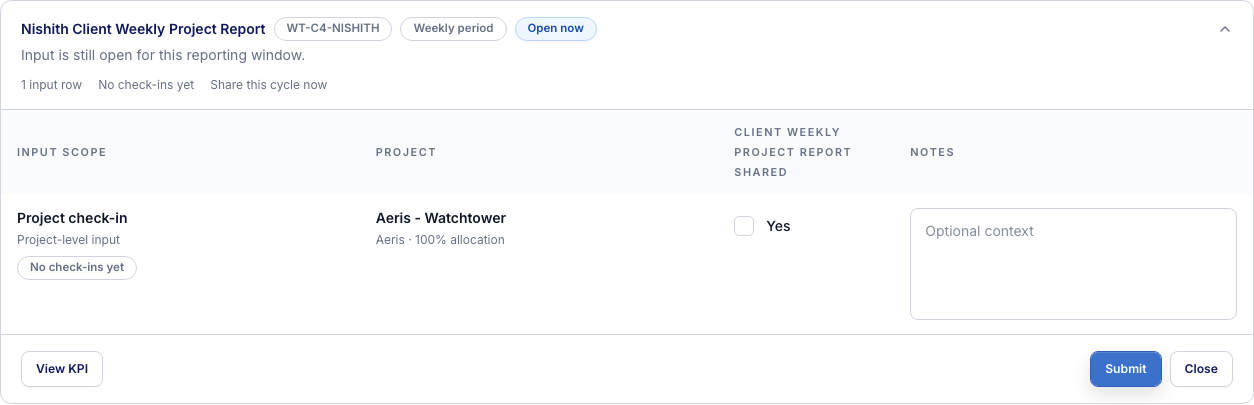Screen dimensions: 1254x405
Task: Collapse the report panel with the chevron
Action: [1224, 29]
